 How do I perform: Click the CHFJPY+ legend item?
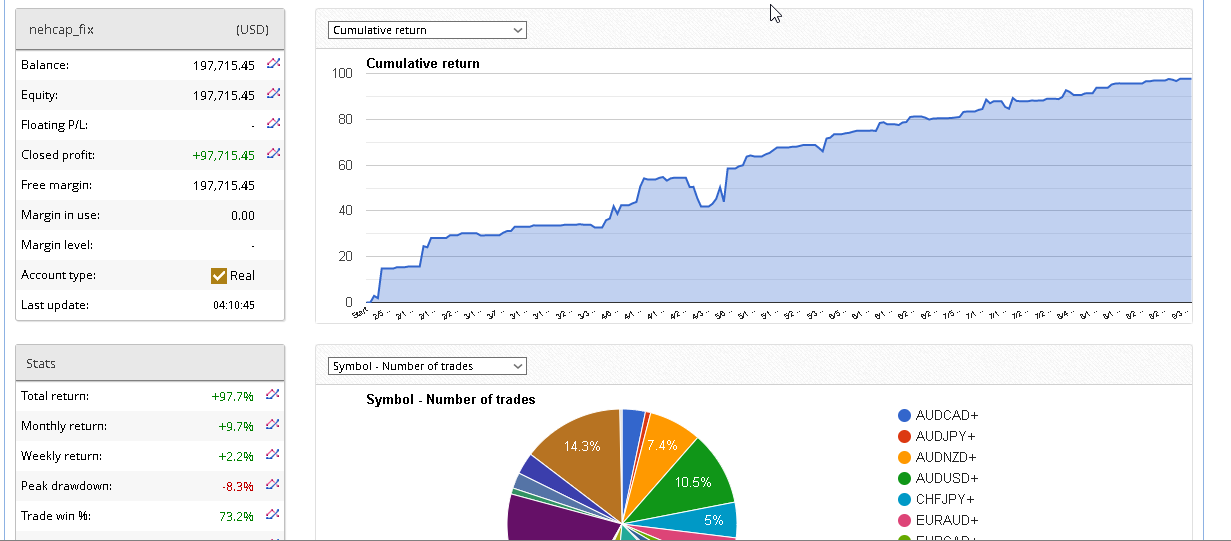pos(946,499)
